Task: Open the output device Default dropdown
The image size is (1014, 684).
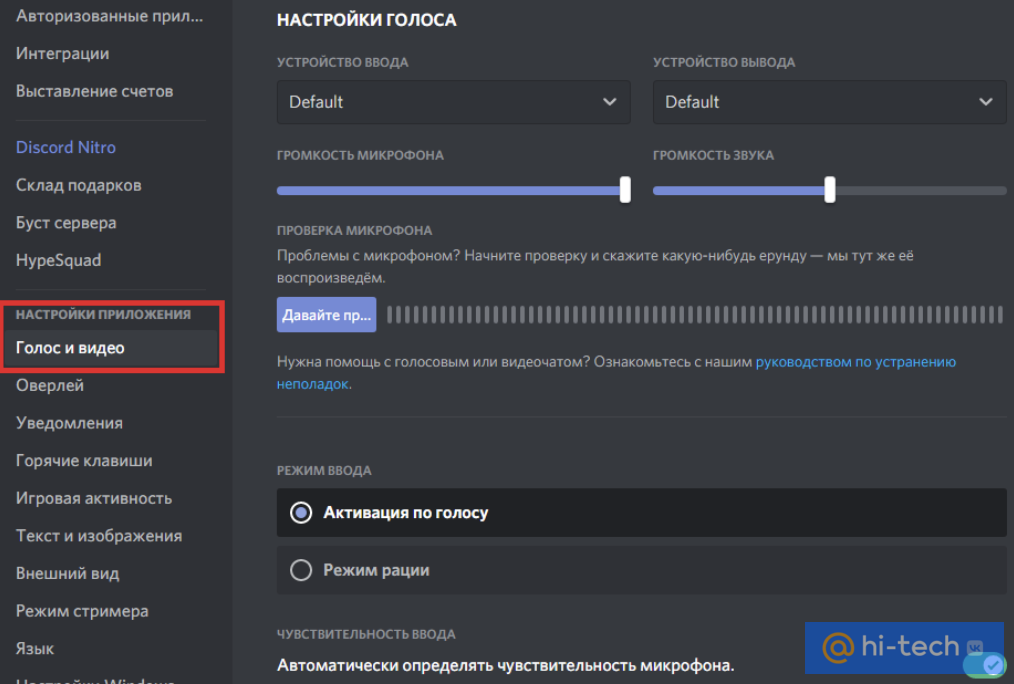Action: 830,102
